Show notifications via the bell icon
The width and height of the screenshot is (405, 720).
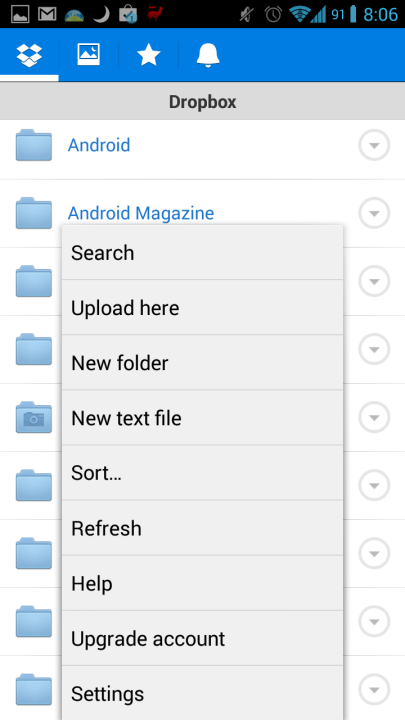(208, 56)
